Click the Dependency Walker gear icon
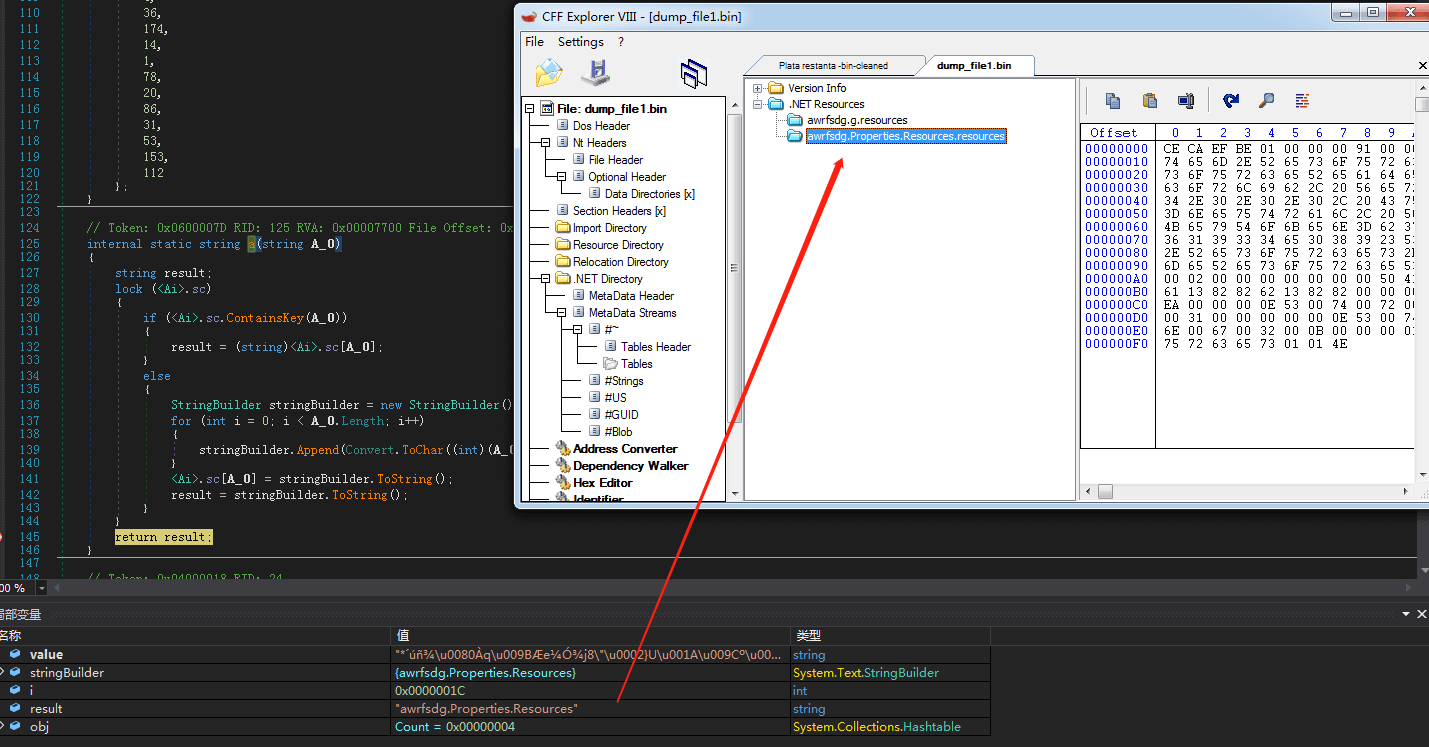1429x747 pixels. pyautogui.click(x=562, y=466)
